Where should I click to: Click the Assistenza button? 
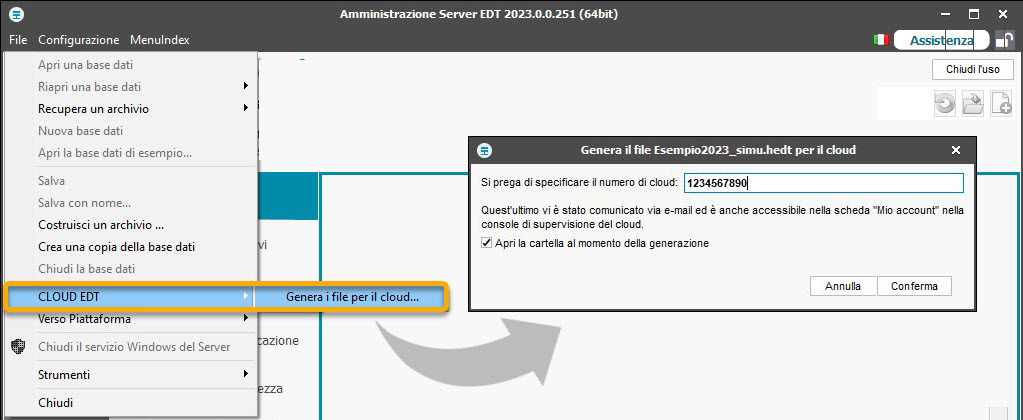tap(941, 40)
